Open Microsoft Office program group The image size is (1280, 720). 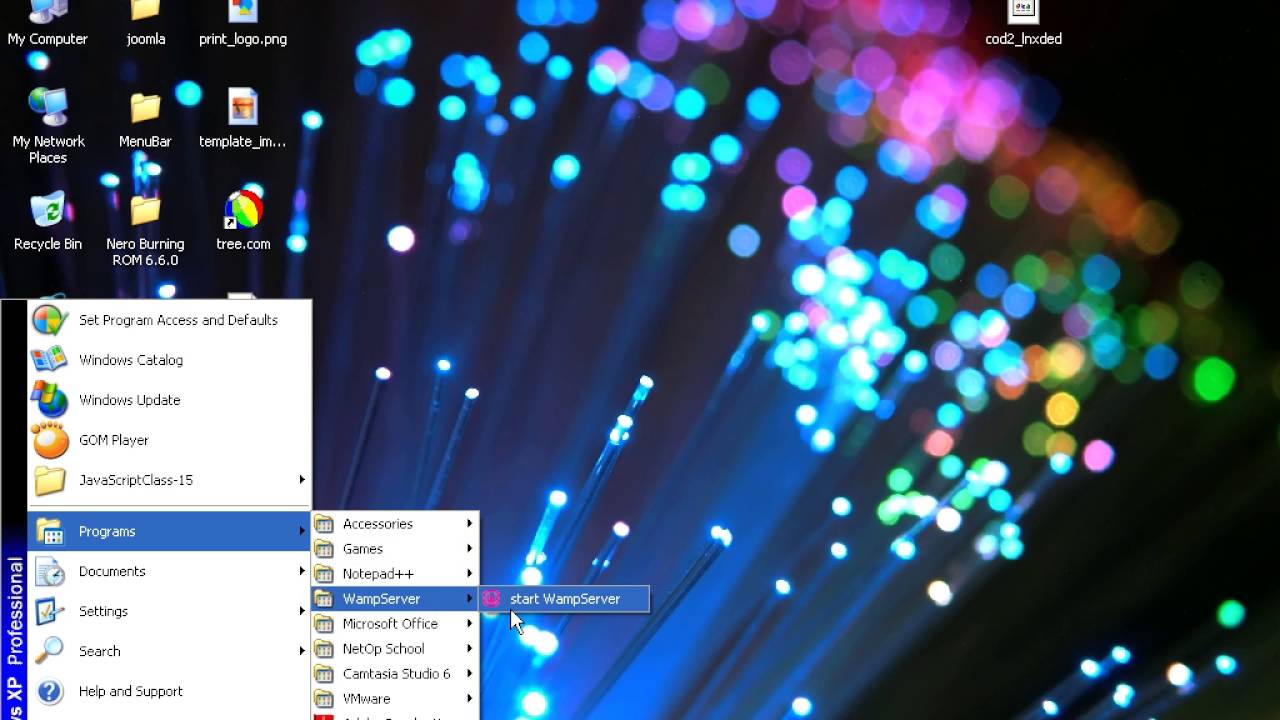(395, 624)
